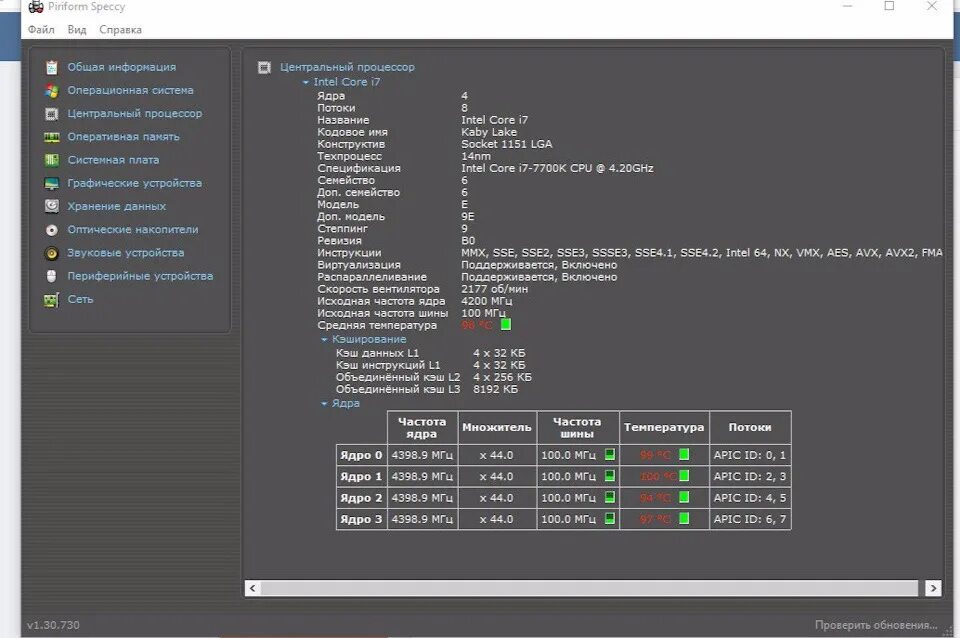Click the horizontal scrollbar right arrow
This screenshot has width=960, height=638.
click(933, 588)
